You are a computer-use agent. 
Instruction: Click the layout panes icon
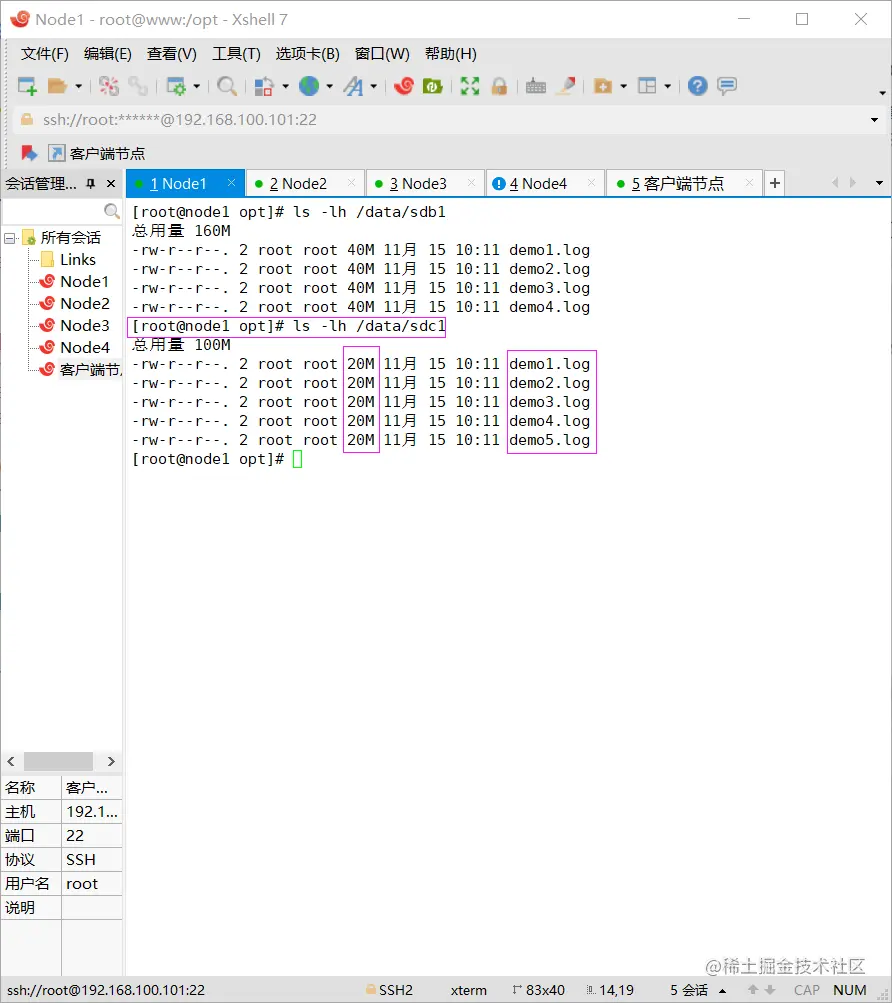pyautogui.click(x=647, y=86)
